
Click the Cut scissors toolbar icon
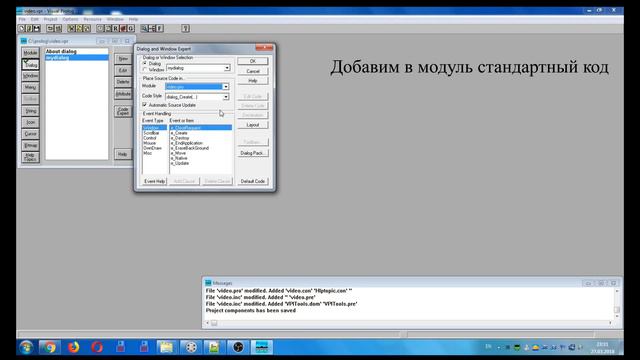[x=71, y=28]
